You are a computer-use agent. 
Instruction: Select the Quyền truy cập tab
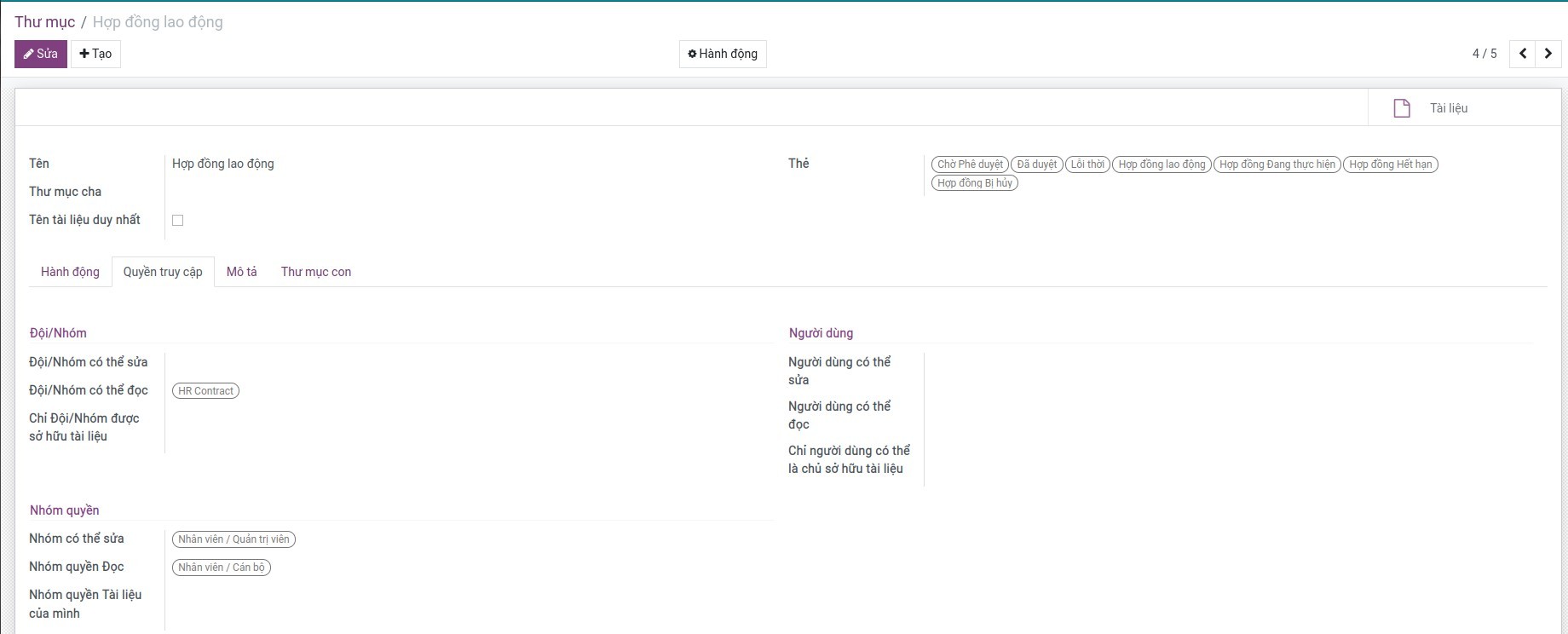point(163,272)
